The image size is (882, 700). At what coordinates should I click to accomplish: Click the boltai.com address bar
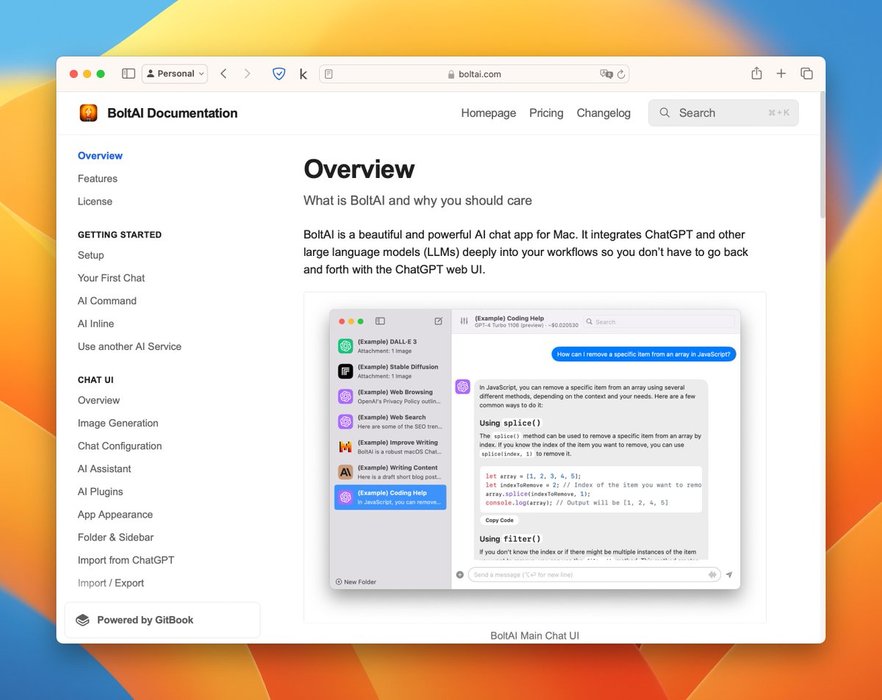(474, 74)
